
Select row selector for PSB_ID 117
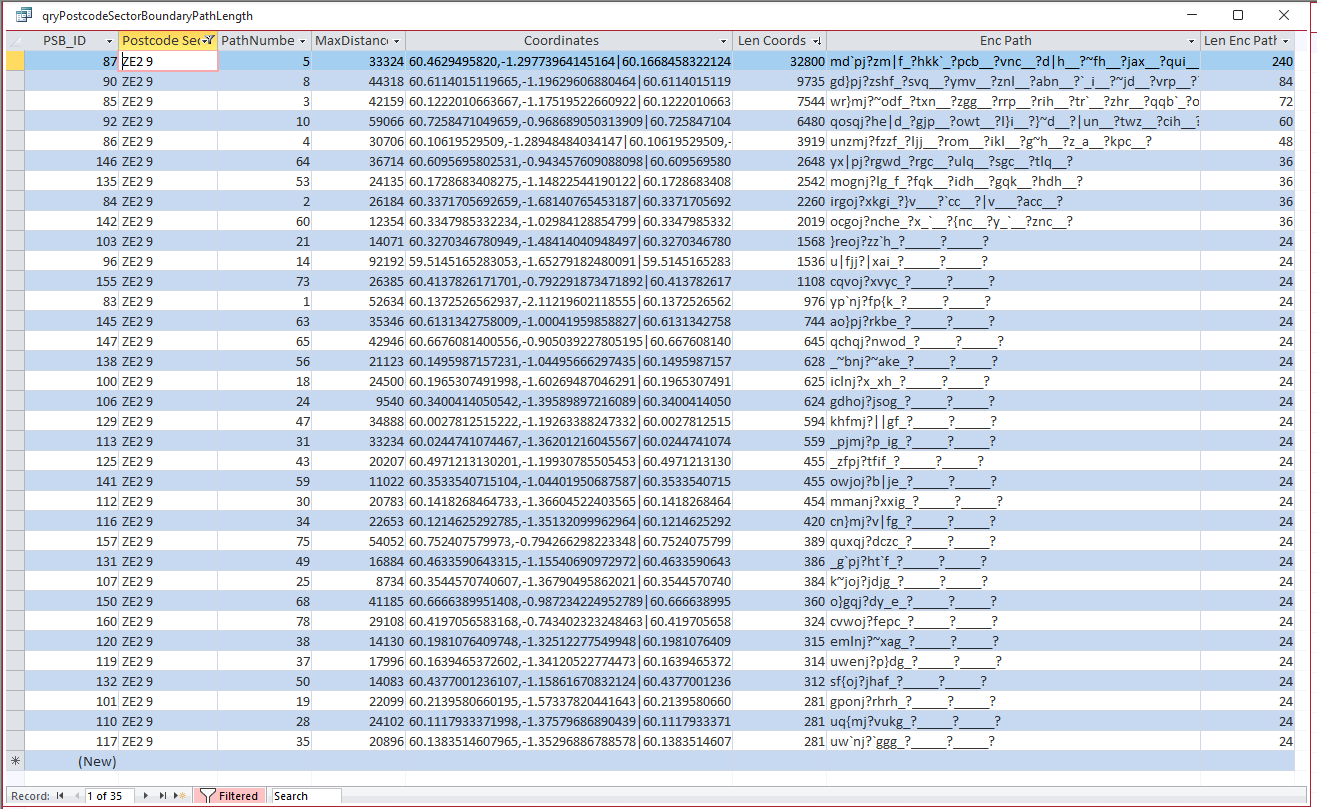click(14, 741)
